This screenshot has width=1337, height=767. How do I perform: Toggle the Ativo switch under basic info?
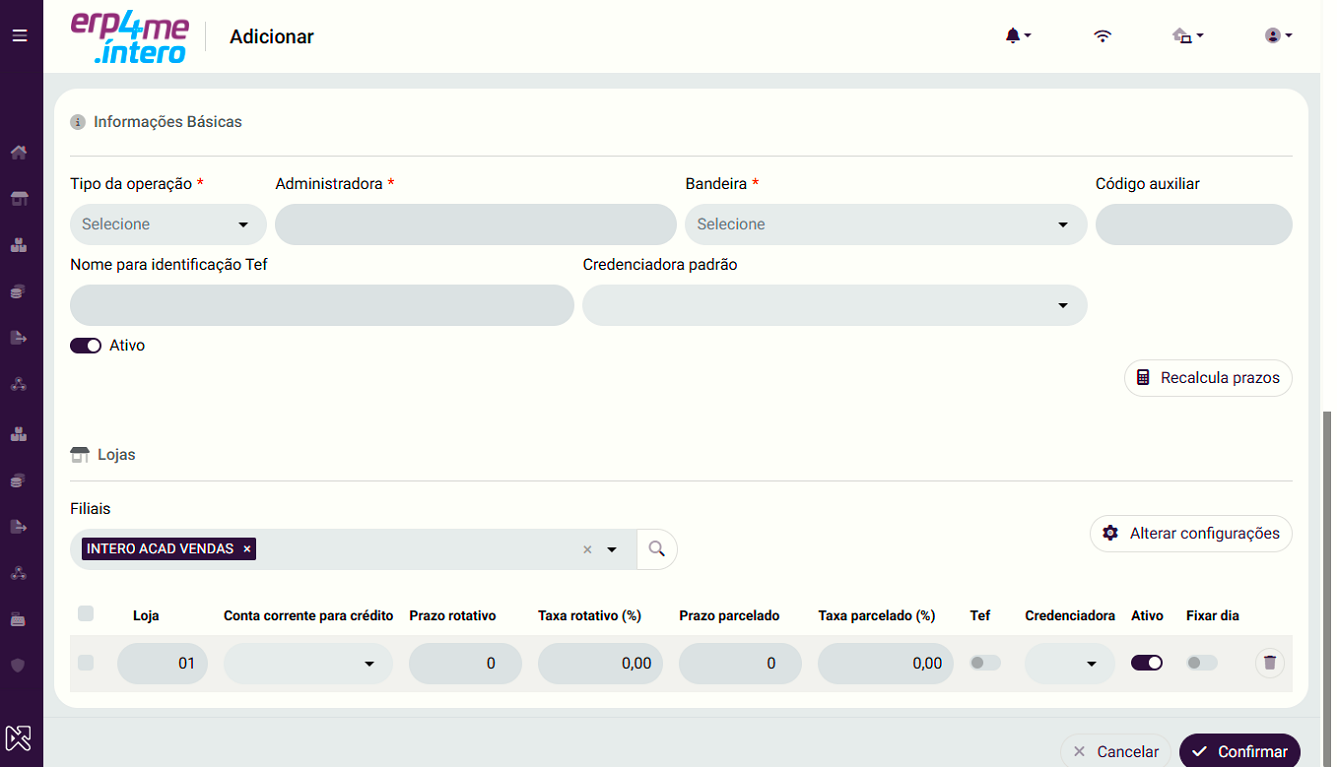[x=86, y=345]
